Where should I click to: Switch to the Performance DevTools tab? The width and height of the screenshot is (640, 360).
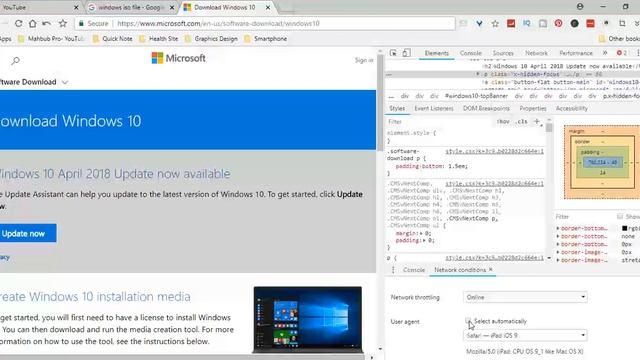576,53
